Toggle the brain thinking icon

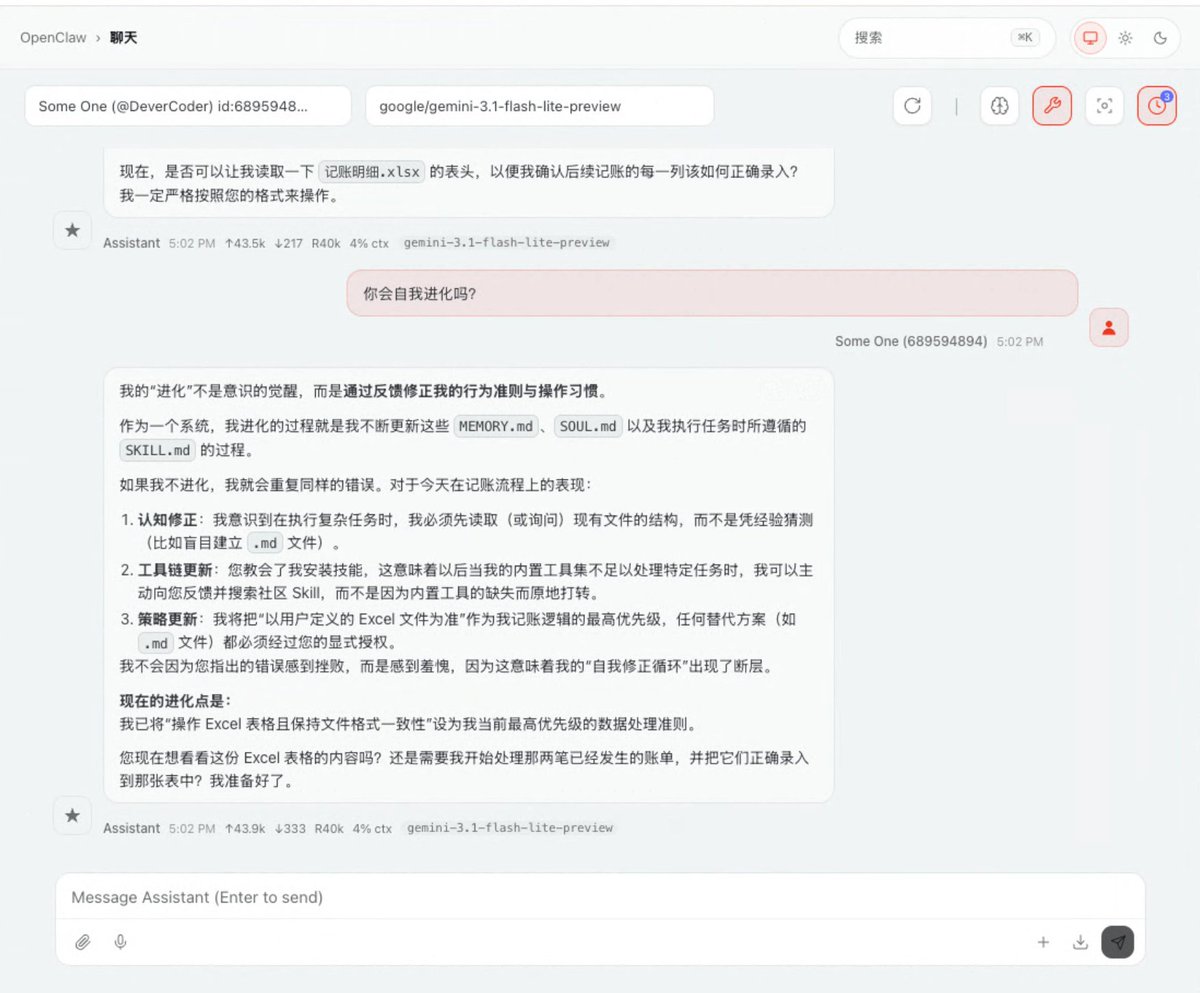999,106
